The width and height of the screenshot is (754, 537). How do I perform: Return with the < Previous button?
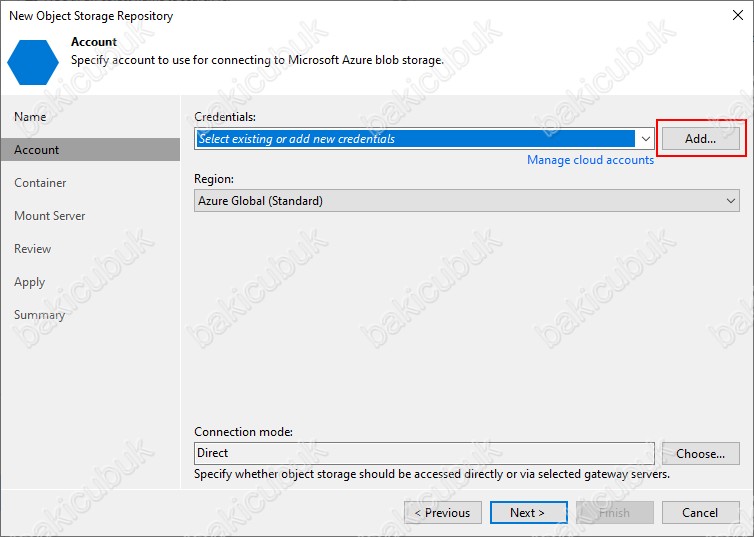[x=442, y=512]
